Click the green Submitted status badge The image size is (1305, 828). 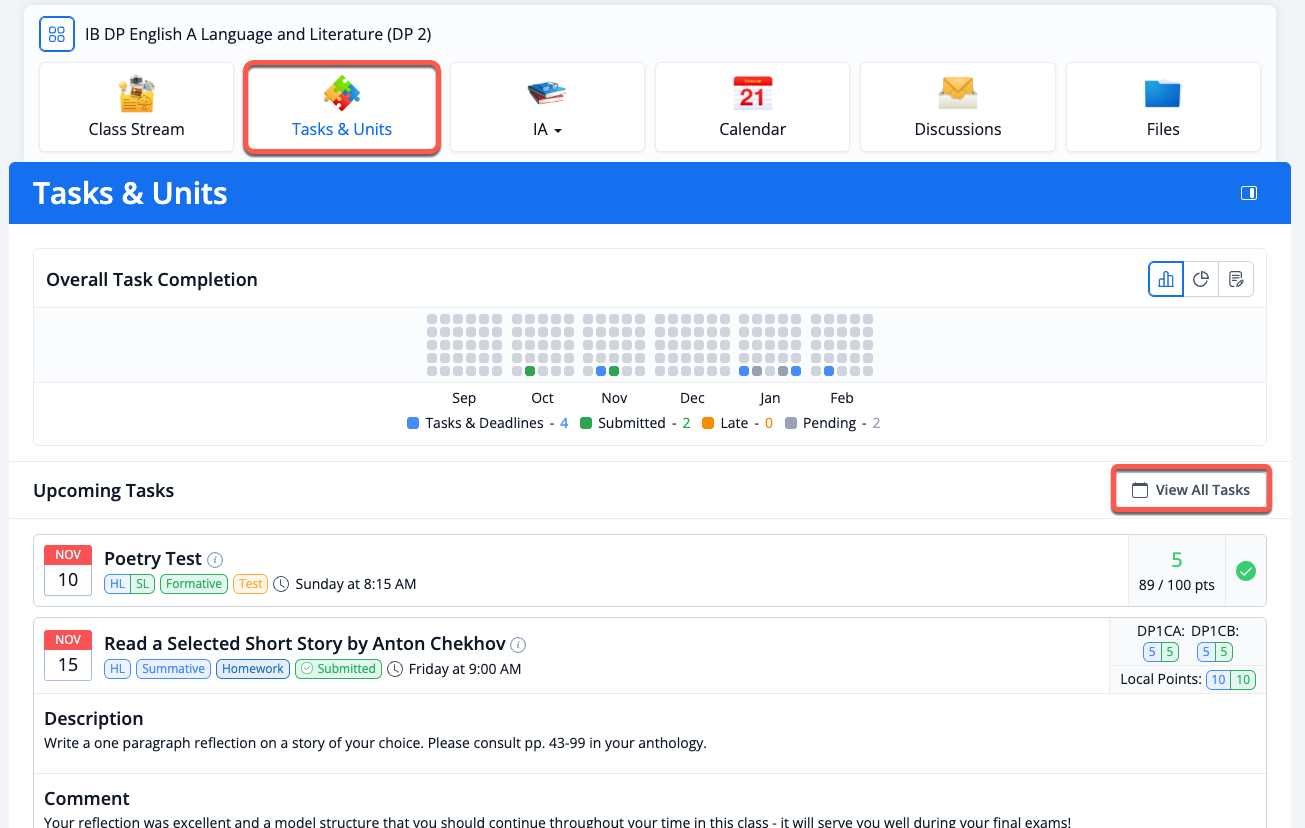tap(338, 669)
